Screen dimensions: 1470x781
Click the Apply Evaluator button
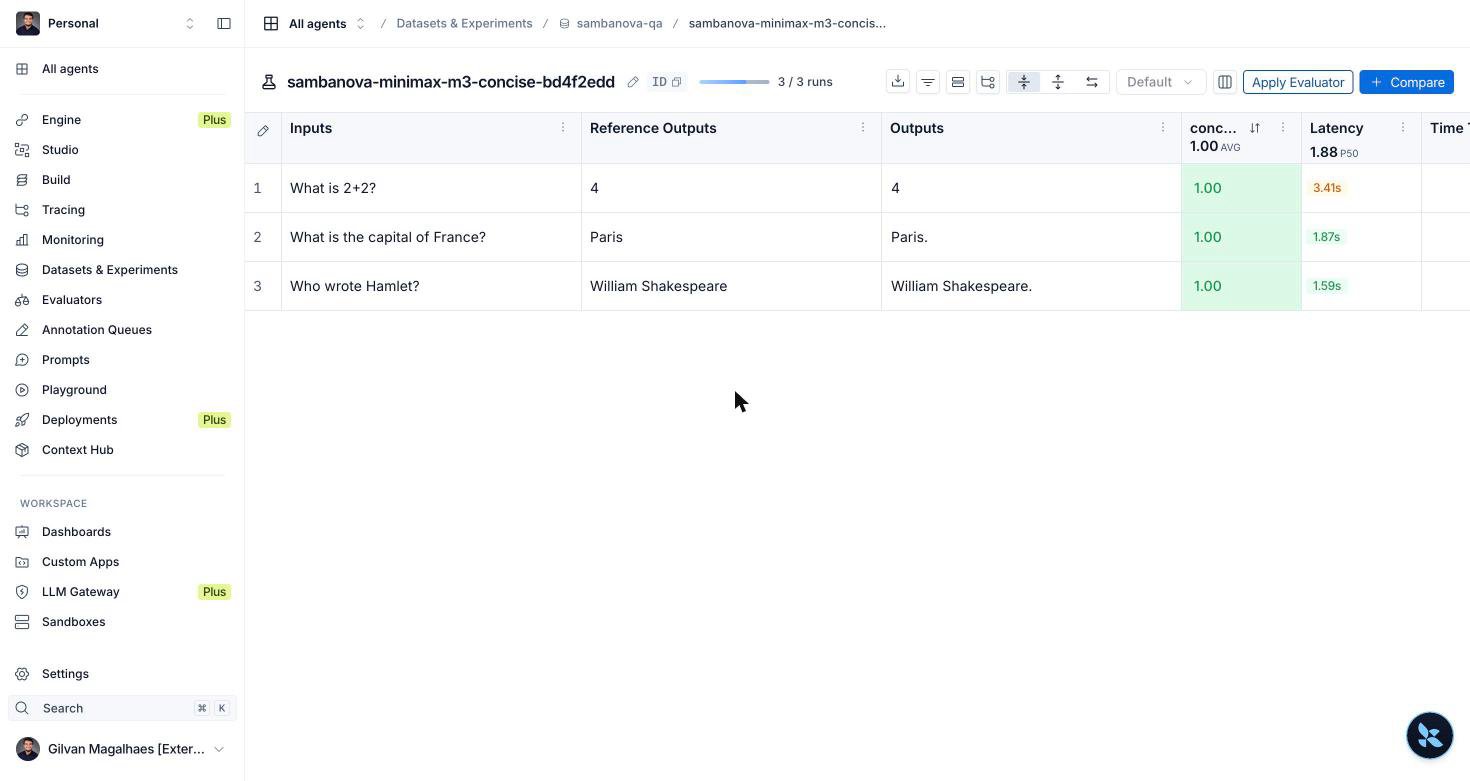tap(1298, 82)
